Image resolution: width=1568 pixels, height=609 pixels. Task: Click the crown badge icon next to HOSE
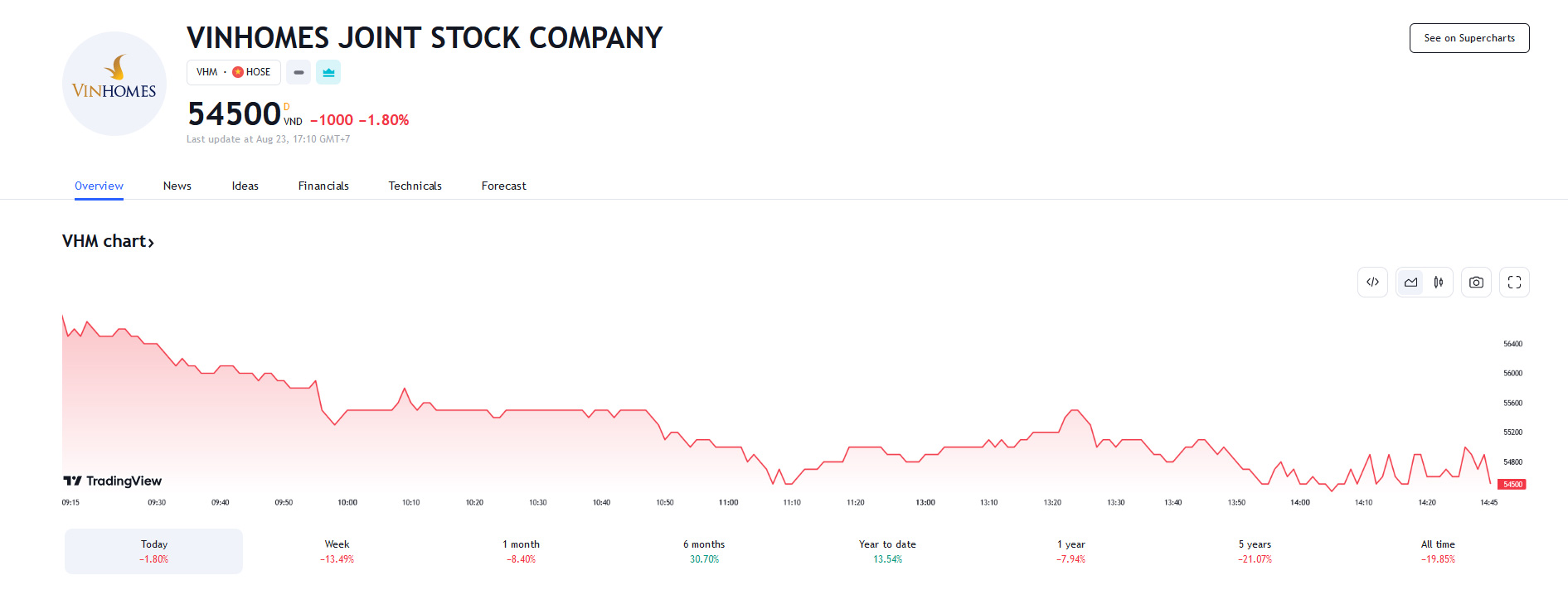[x=328, y=73]
